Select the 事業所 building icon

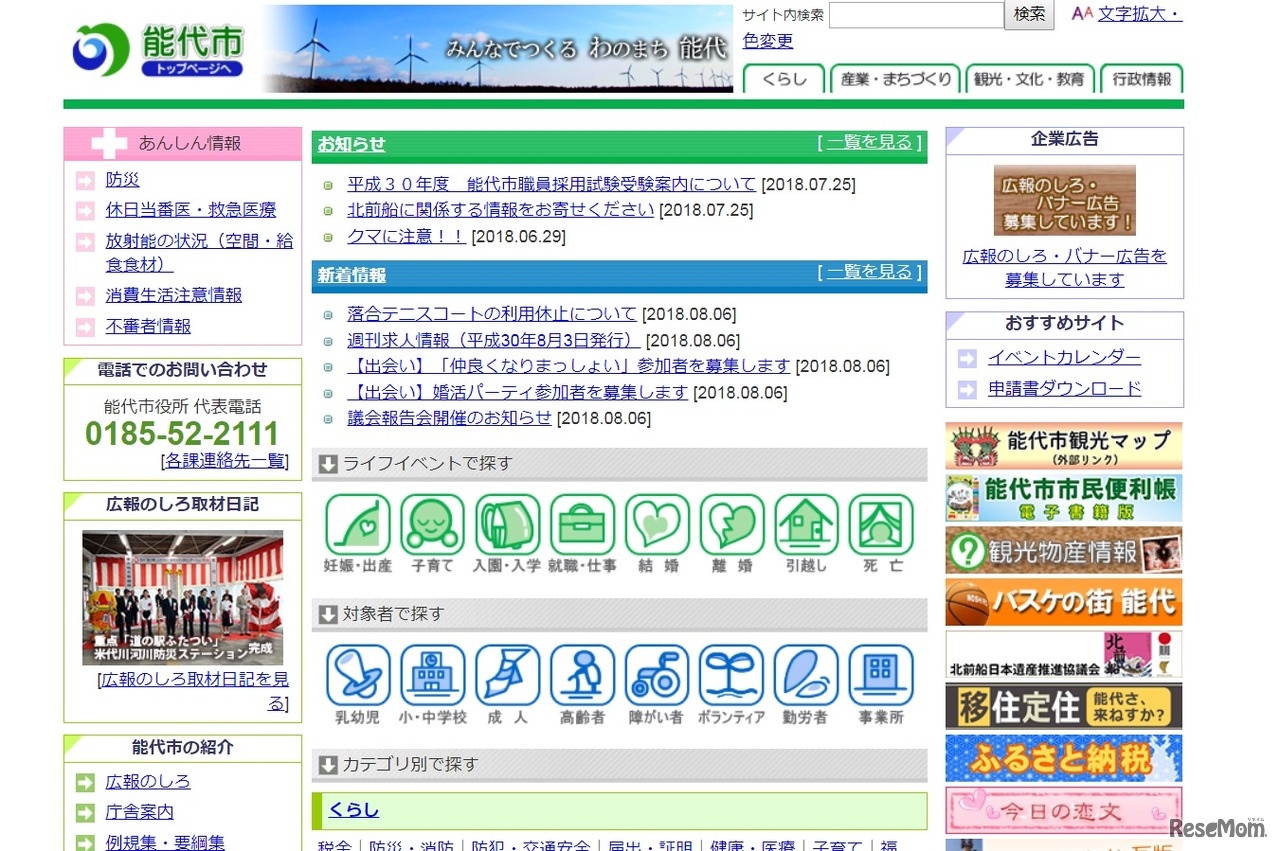point(881,685)
